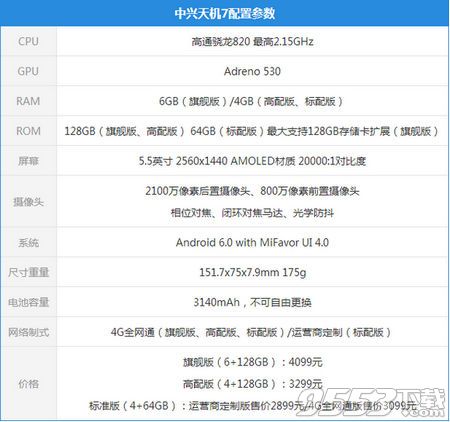Viewport: 450px width, 422px height.
Task: Click the price line 旗舰版（6+128GB）：4099元
Action: pos(252,362)
